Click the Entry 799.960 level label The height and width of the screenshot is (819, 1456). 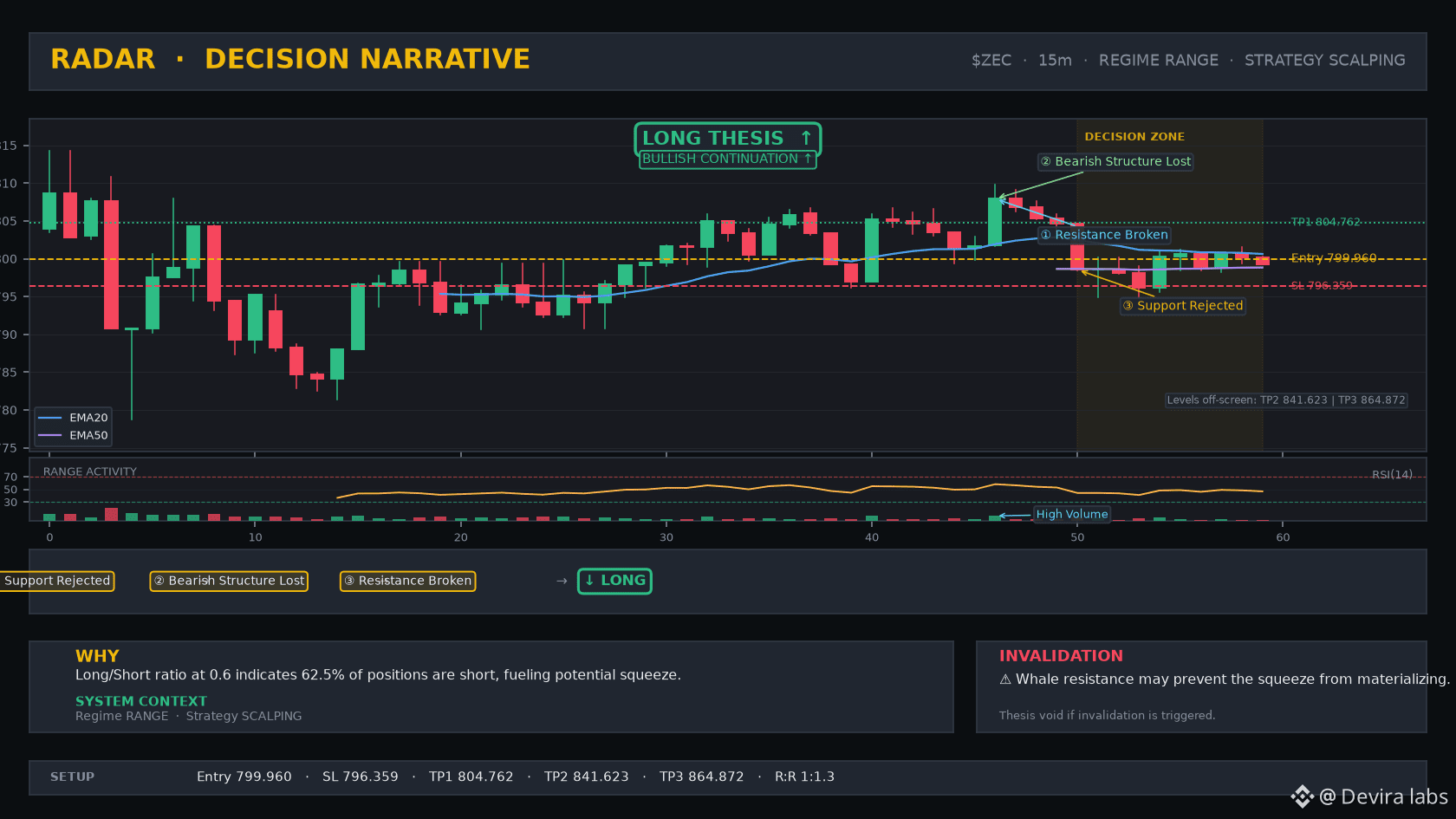(1333, 258)
